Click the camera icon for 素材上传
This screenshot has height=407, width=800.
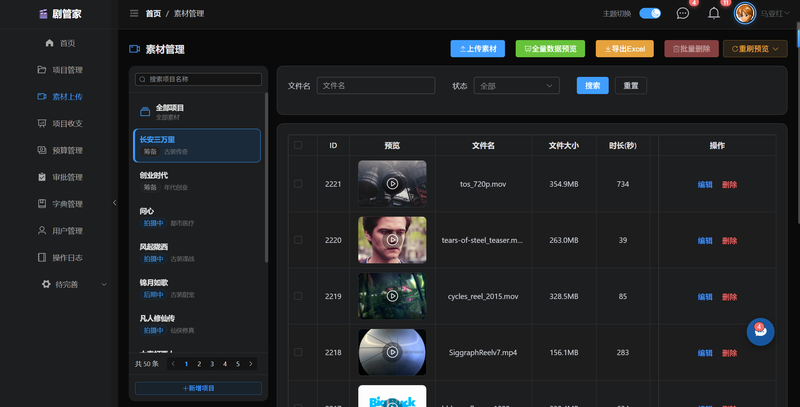click(42, 96)
